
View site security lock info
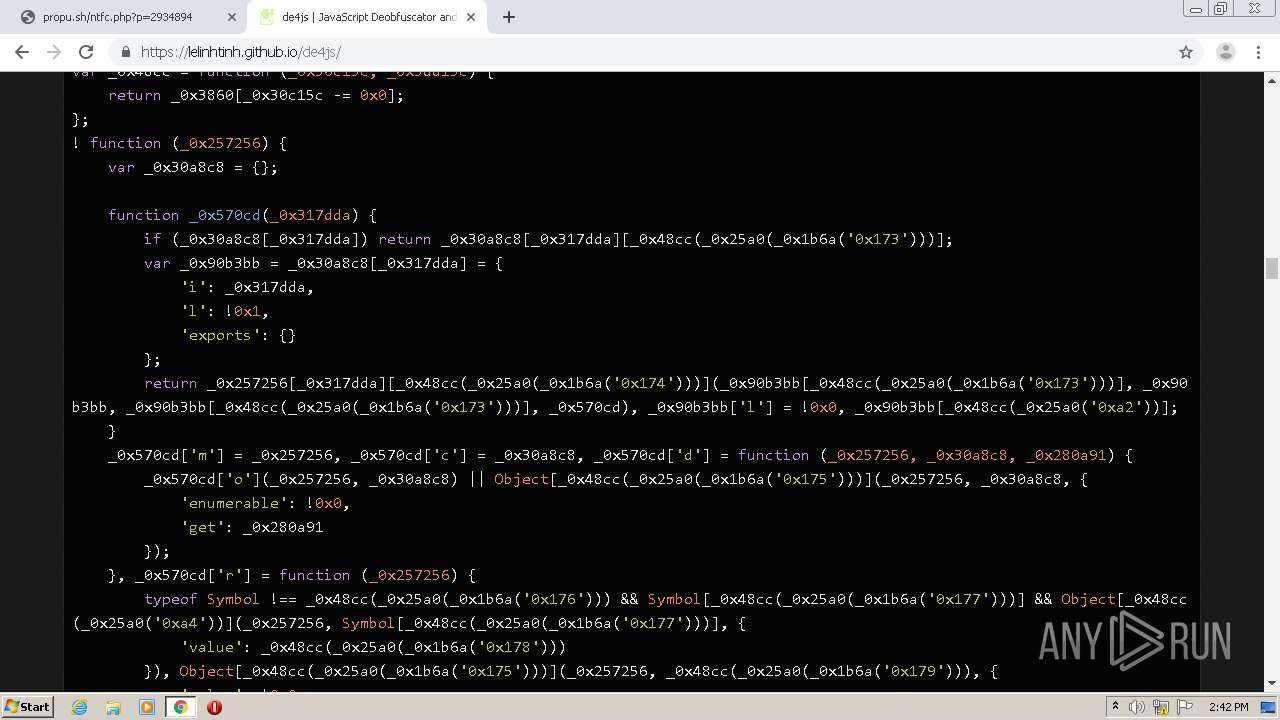pyautogui.click(x=125, y=52)
